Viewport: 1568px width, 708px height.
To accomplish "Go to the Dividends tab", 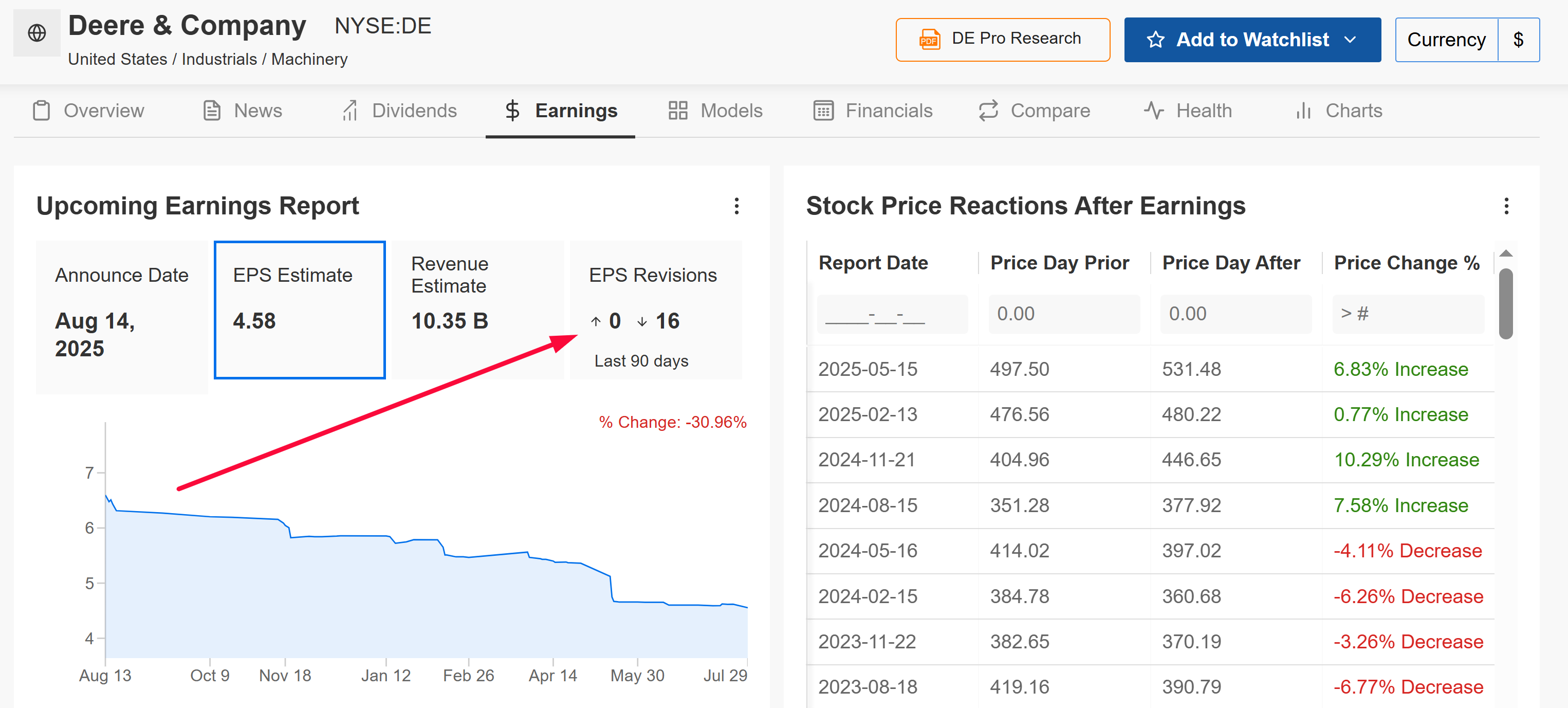I will pos(399,111).
